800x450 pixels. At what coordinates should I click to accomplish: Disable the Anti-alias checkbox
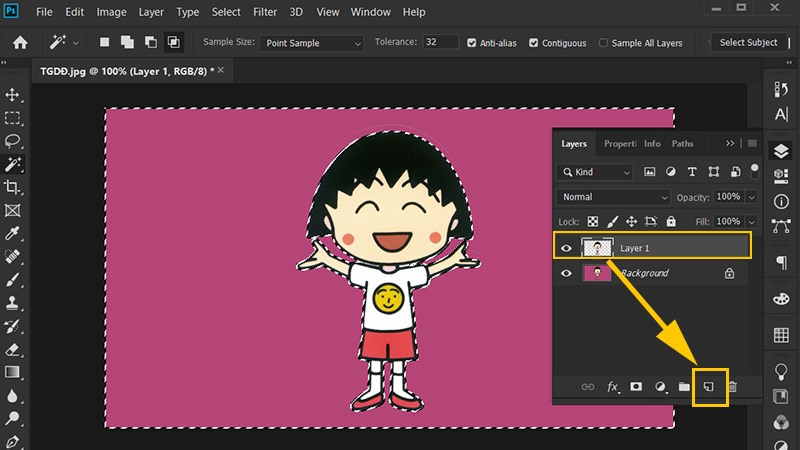[x=473, y=43]
